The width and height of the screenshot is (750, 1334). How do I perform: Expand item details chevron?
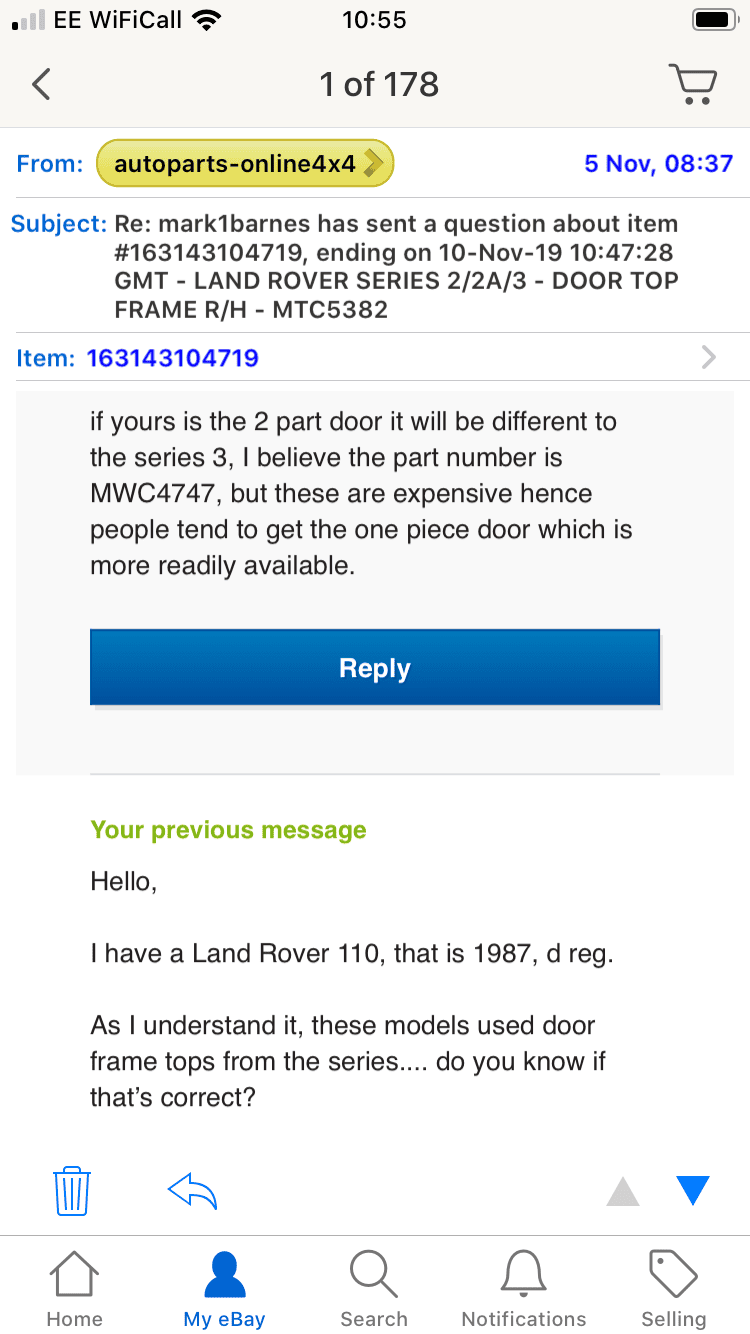pyautogui.click(x=709, y=357)
